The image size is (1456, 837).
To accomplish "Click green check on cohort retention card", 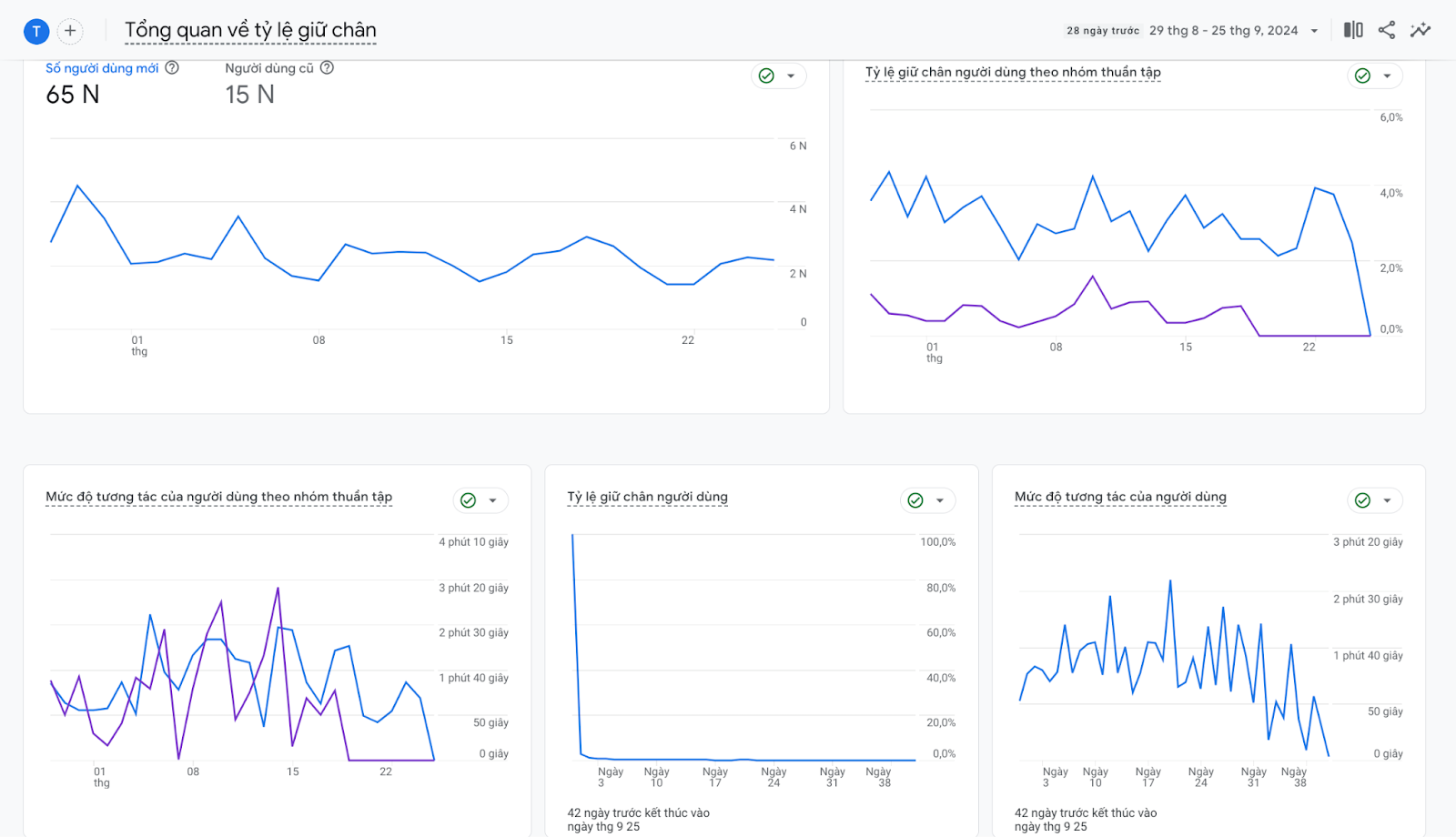I will 1362,76.
